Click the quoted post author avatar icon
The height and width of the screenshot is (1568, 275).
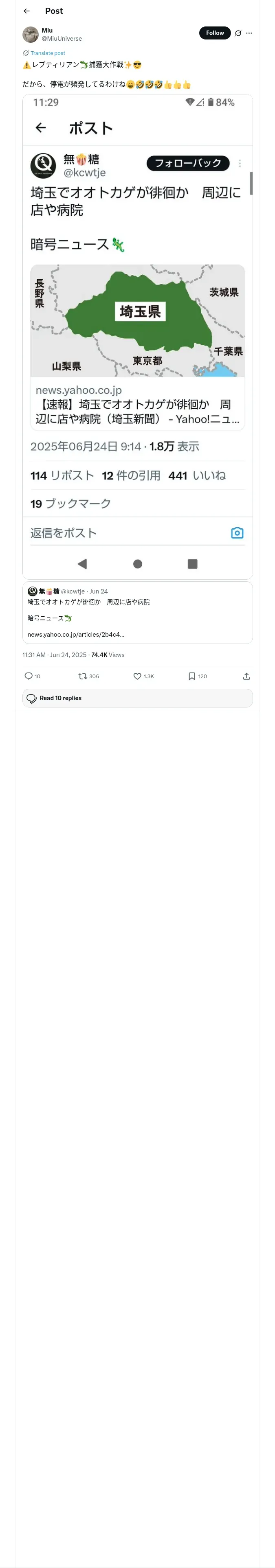[x=32, y=591]
